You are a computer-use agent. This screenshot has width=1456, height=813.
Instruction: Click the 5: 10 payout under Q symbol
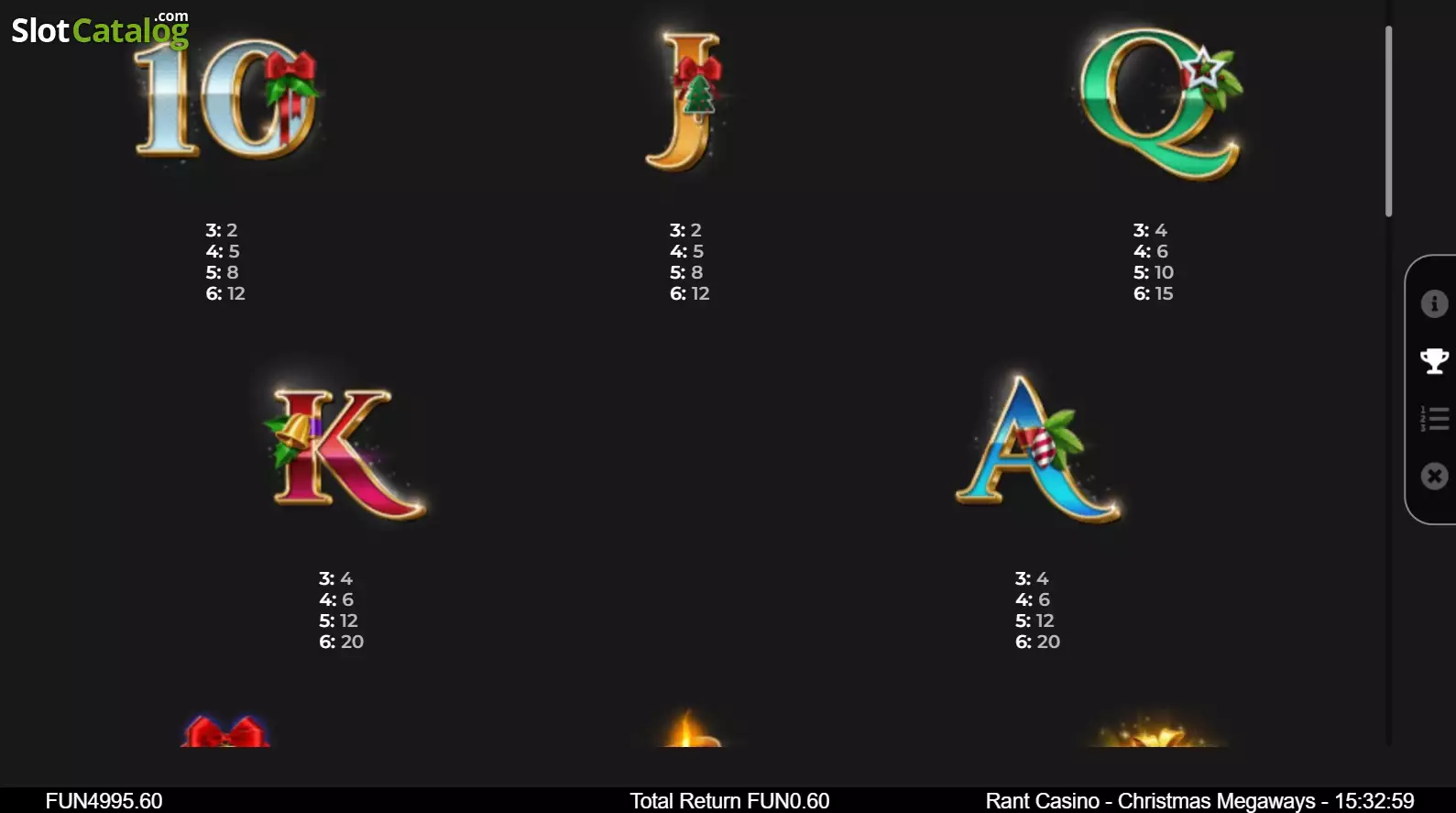(1154, 272)
